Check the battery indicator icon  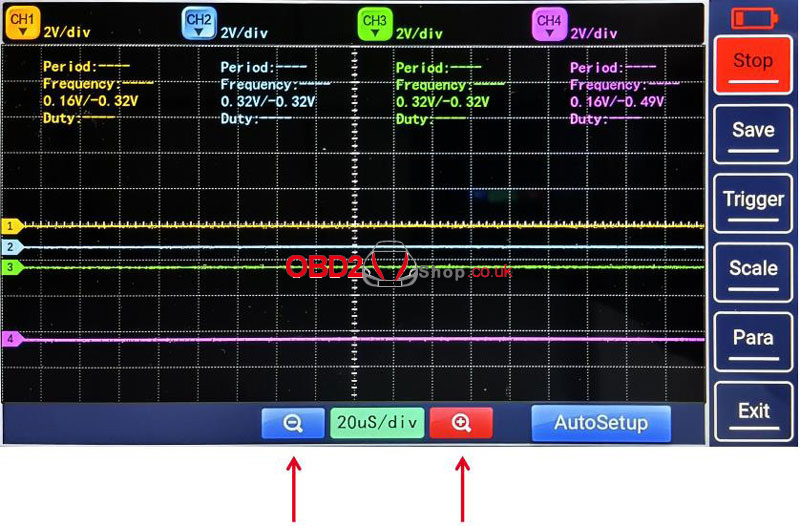click(x=752, y=17)
